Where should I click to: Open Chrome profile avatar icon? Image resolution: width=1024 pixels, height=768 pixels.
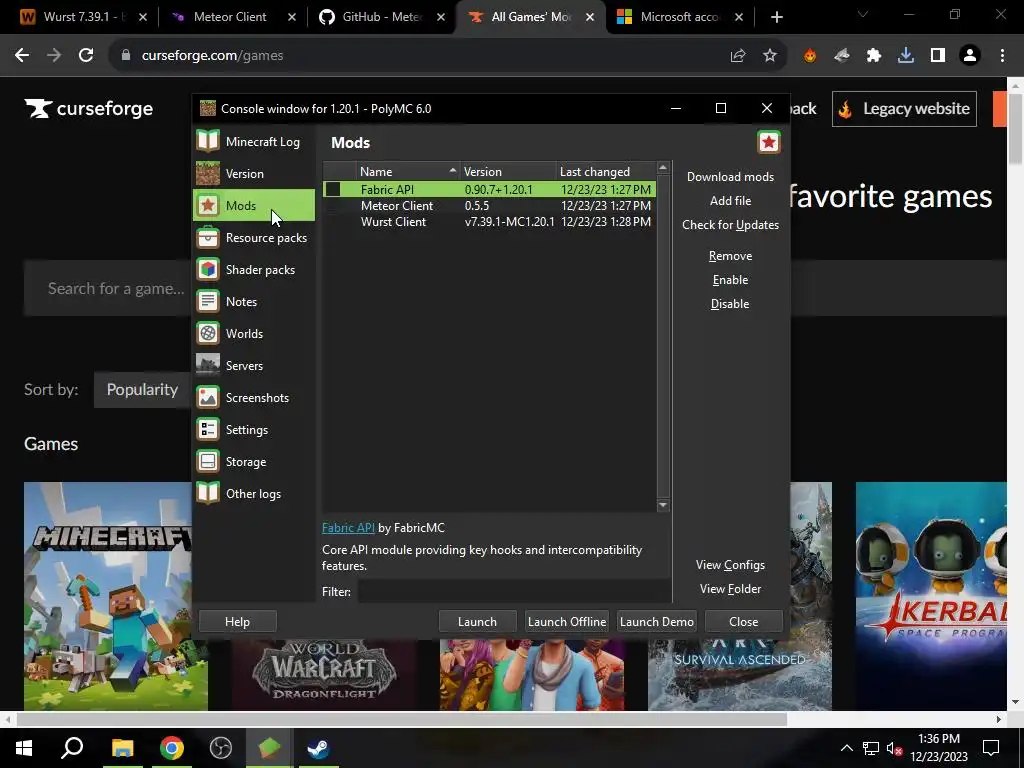[970, 56]
